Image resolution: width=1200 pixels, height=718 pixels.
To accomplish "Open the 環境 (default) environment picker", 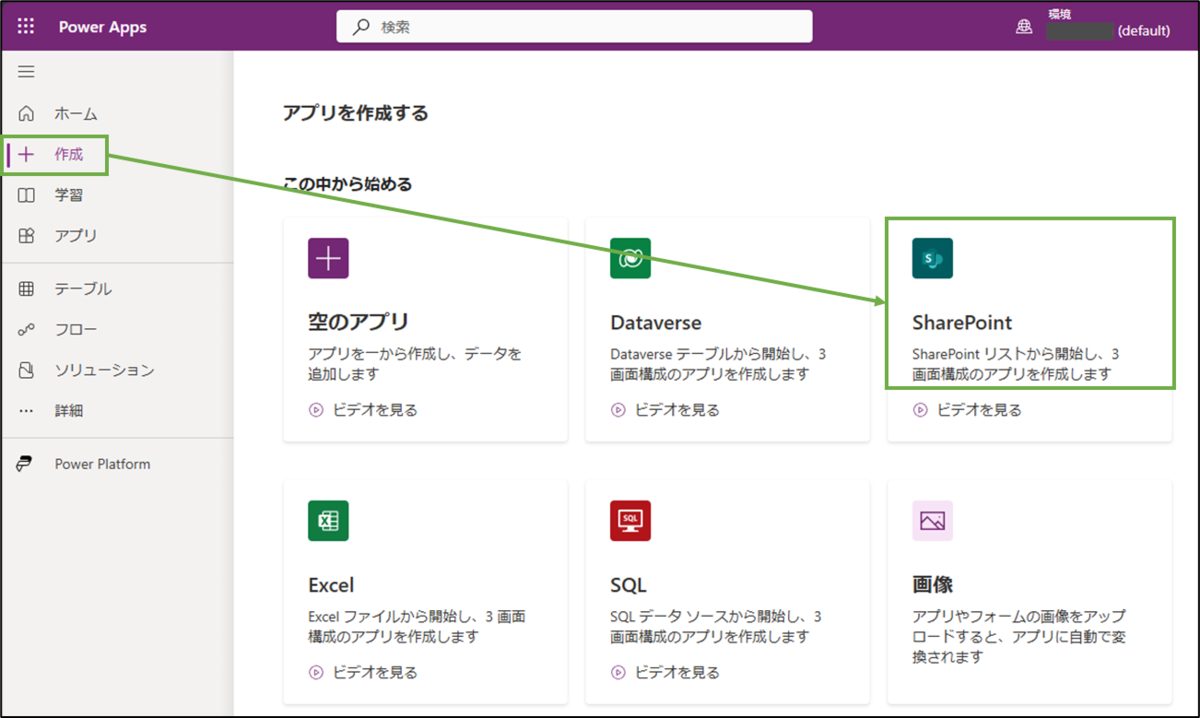I will click(x=1108, y=24).
